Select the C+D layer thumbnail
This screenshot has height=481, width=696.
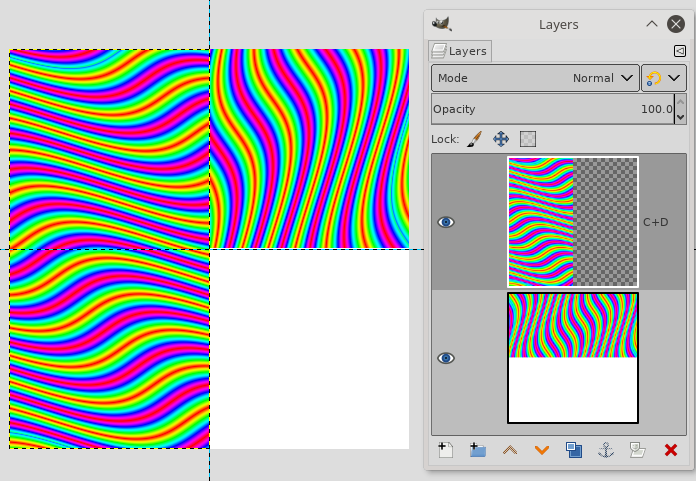pyautogui.click(x=573, y=222)
